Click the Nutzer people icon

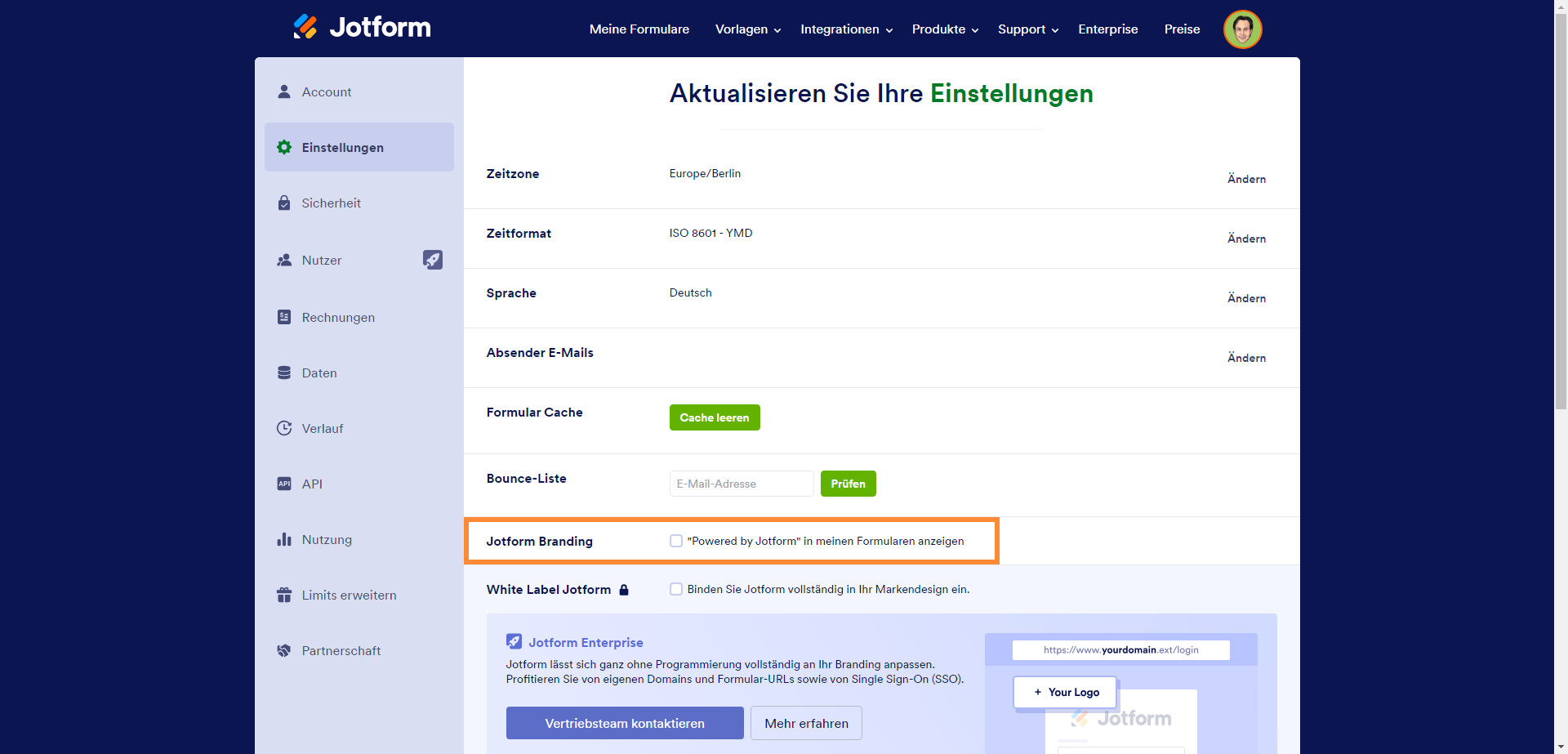(x=284, y=260)
